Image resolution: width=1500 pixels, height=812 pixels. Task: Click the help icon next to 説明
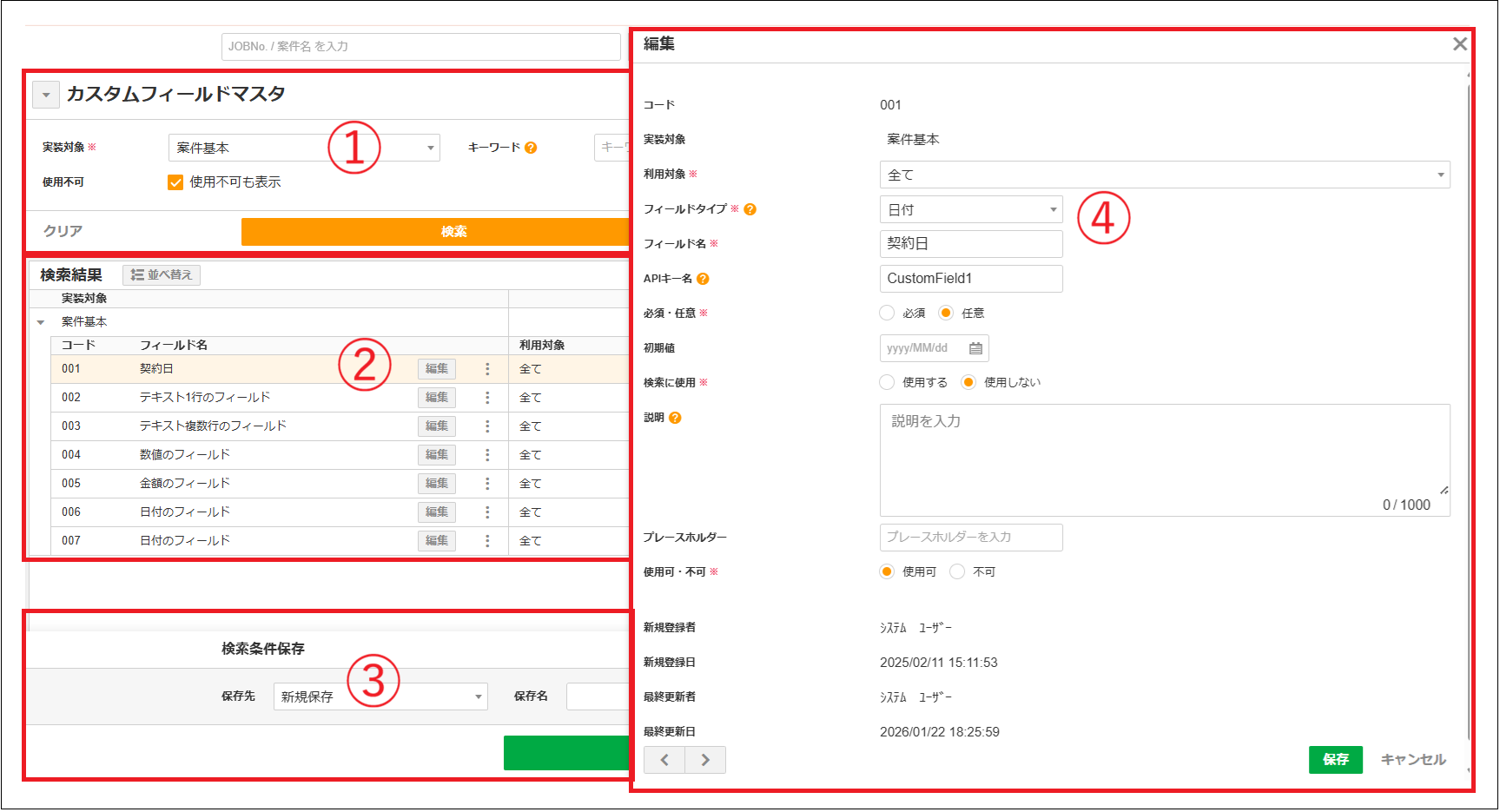(675, 418)
